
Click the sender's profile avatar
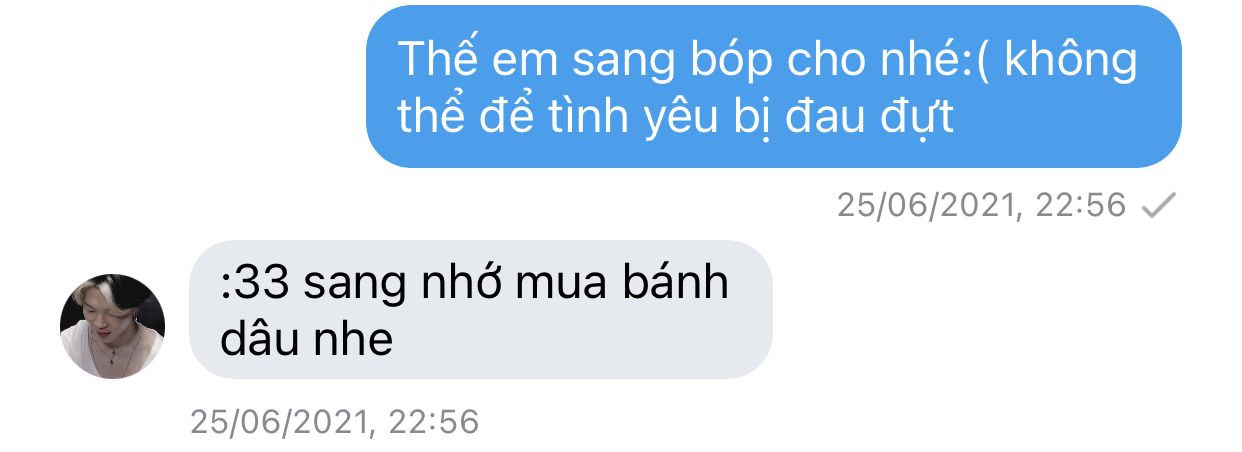[112, 326]
